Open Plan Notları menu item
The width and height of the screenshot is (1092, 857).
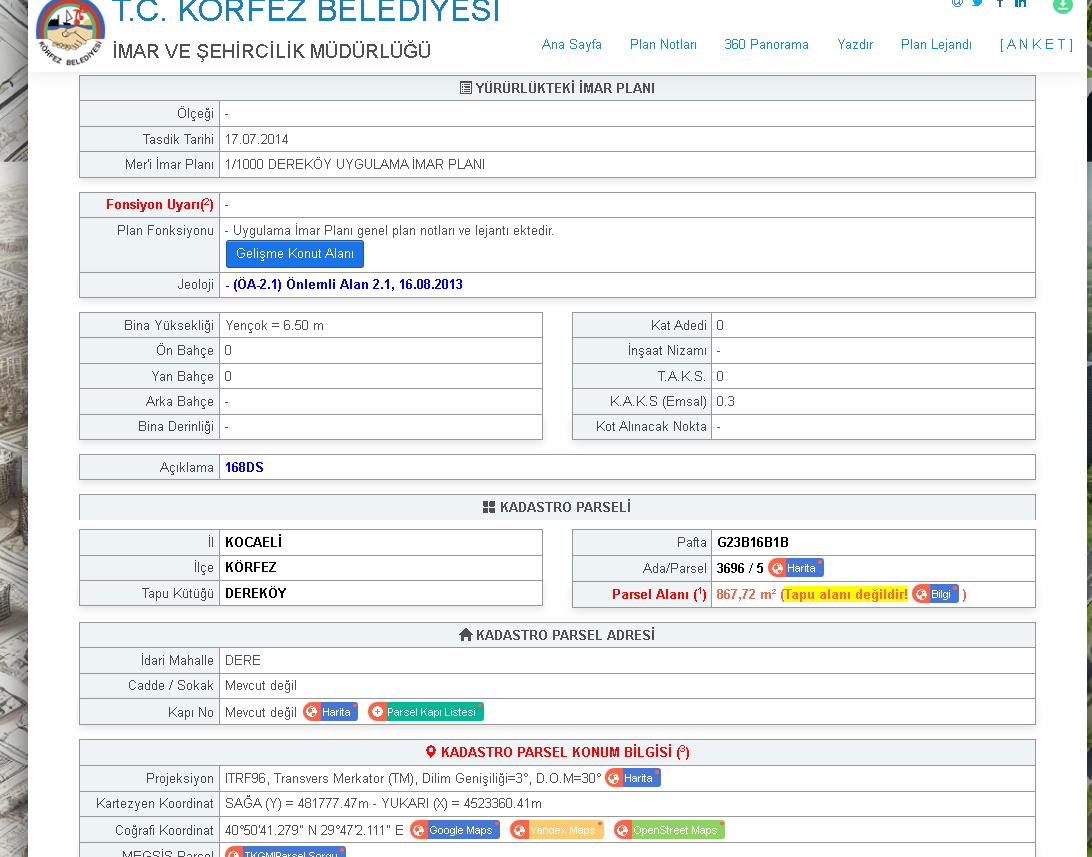(663, 44)
